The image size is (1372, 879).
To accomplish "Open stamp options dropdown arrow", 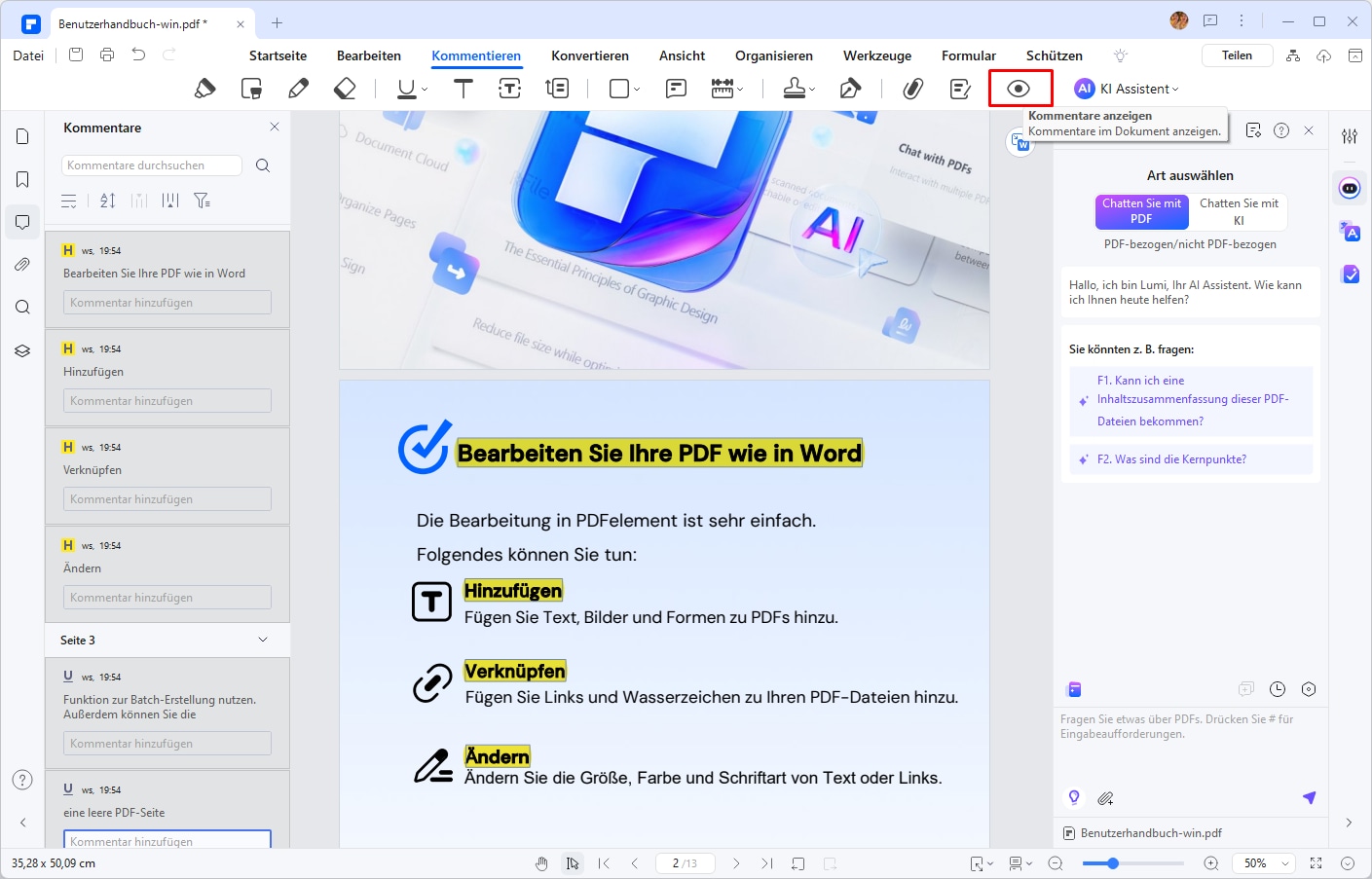I will (x=812, y=90).
